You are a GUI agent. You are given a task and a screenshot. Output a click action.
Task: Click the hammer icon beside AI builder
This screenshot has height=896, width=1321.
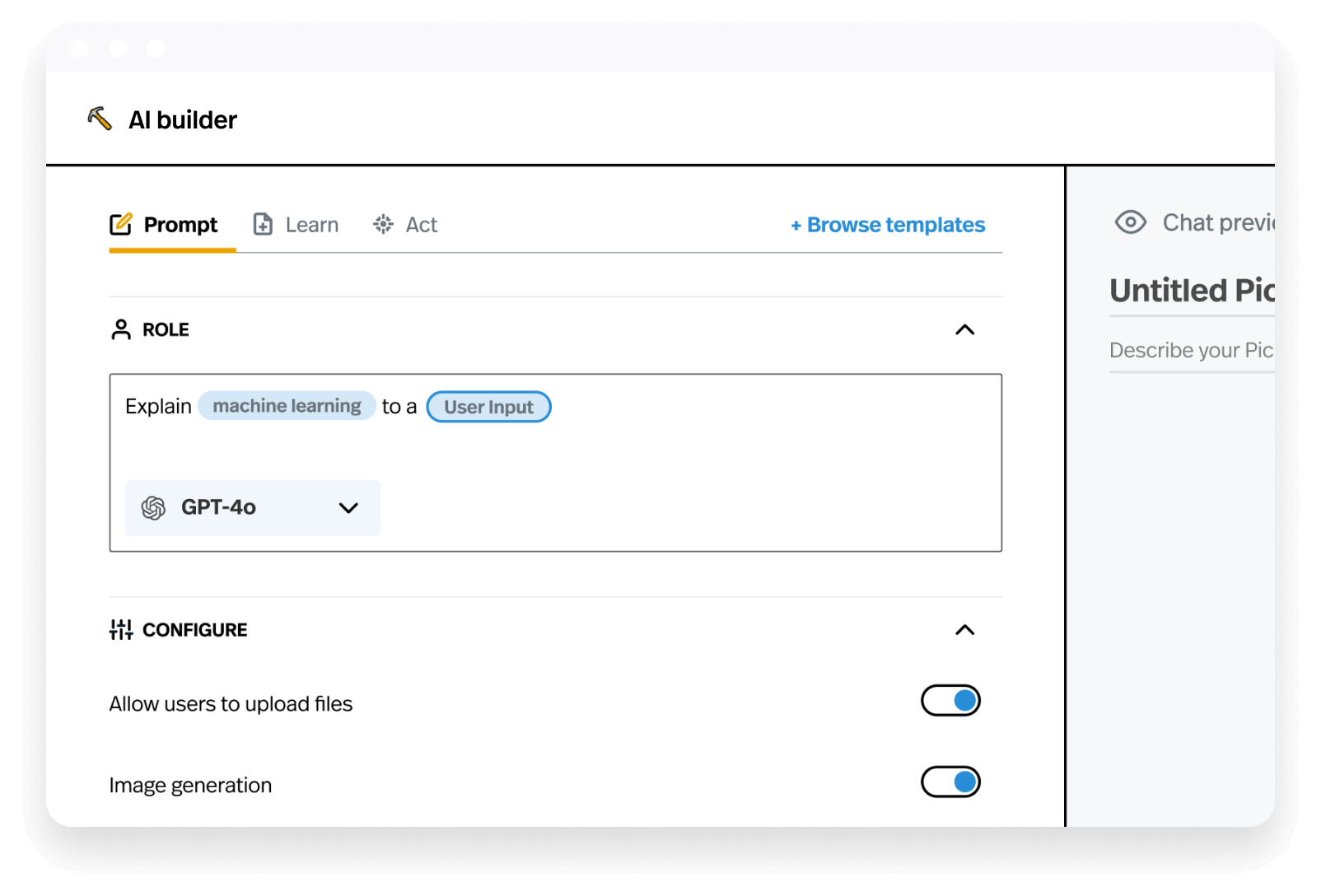pos(100,119)
